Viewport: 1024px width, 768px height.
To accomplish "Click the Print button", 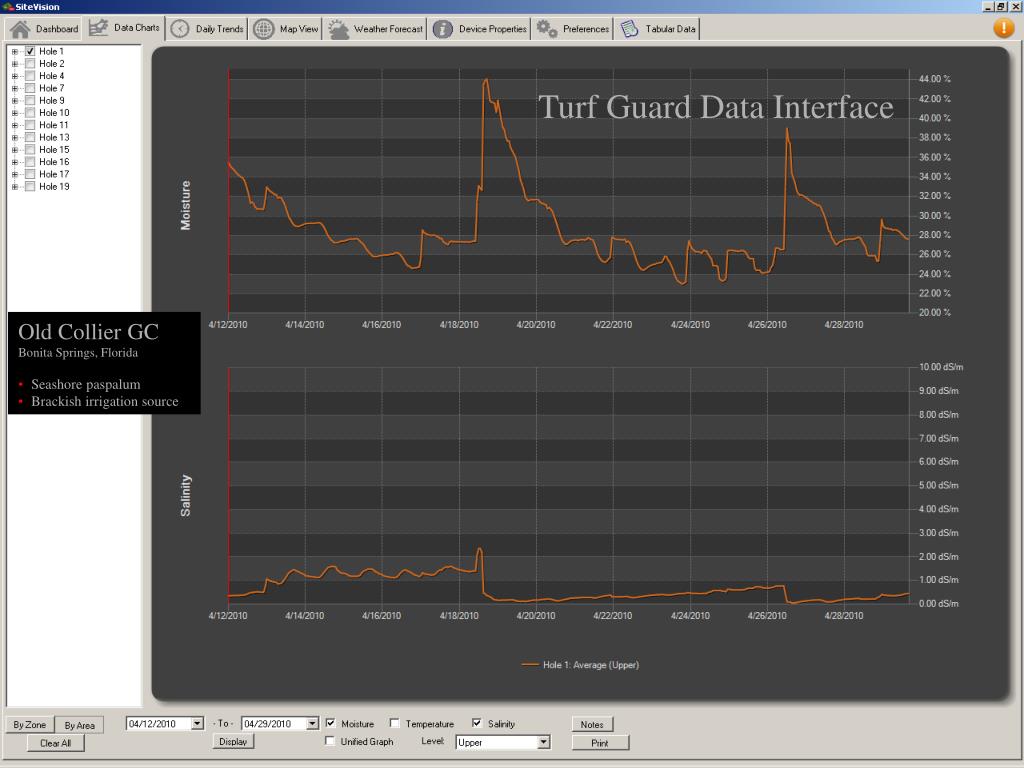I will 600,743.
